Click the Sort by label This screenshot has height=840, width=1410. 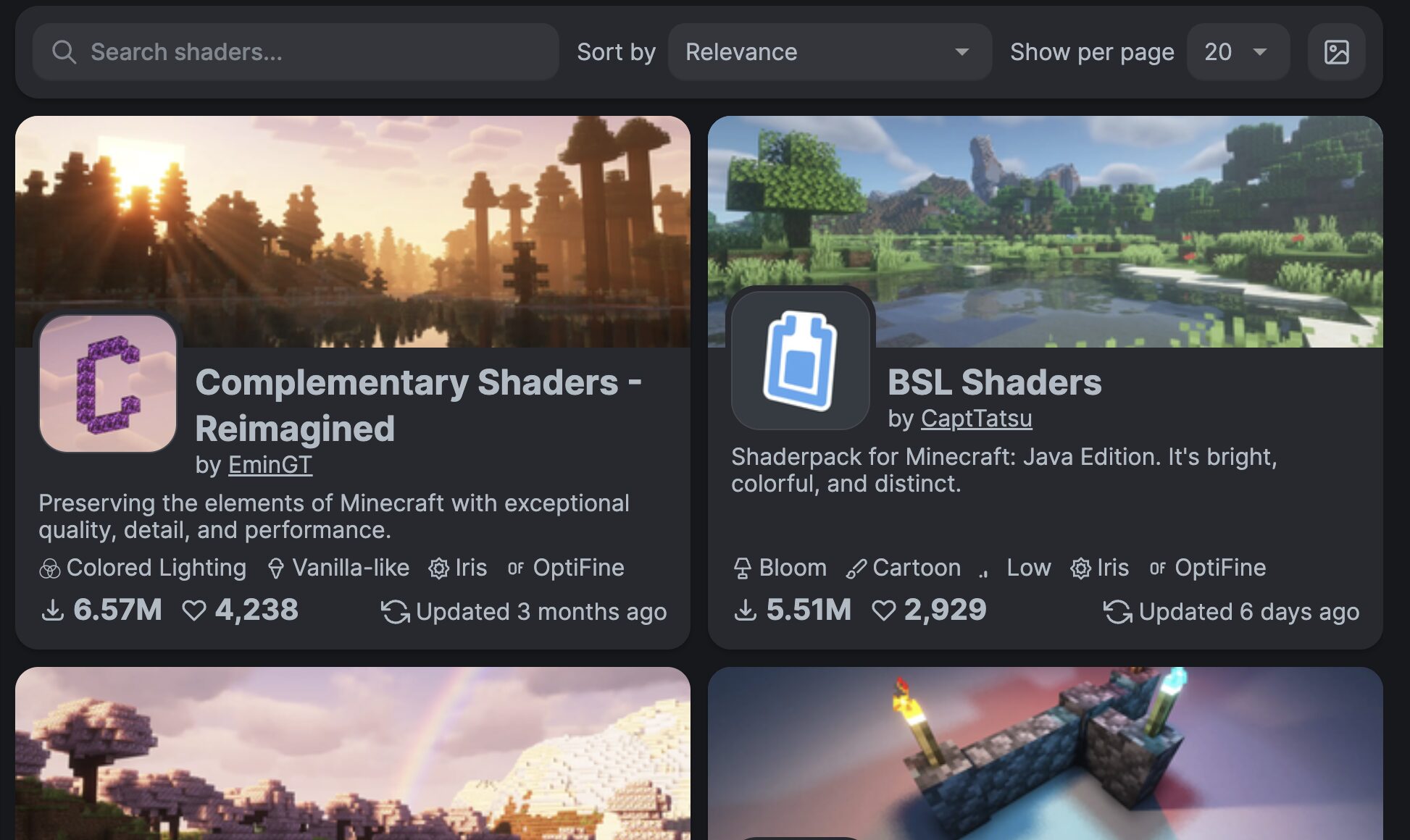[617, 52]
